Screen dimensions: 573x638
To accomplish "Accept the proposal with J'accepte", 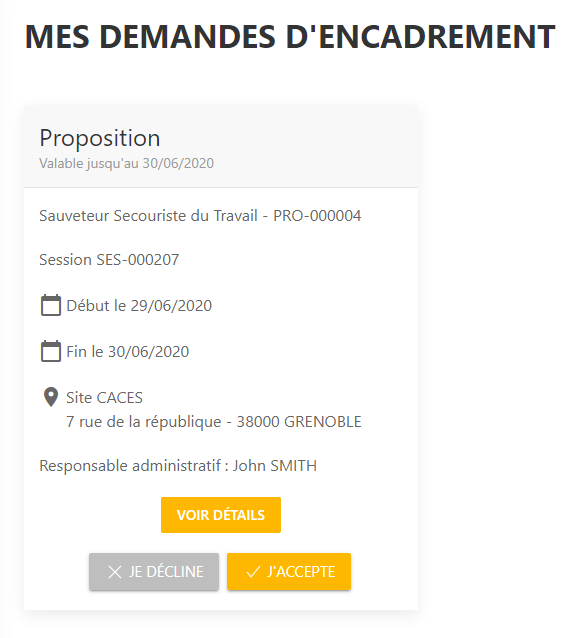I will coord(289,571).
